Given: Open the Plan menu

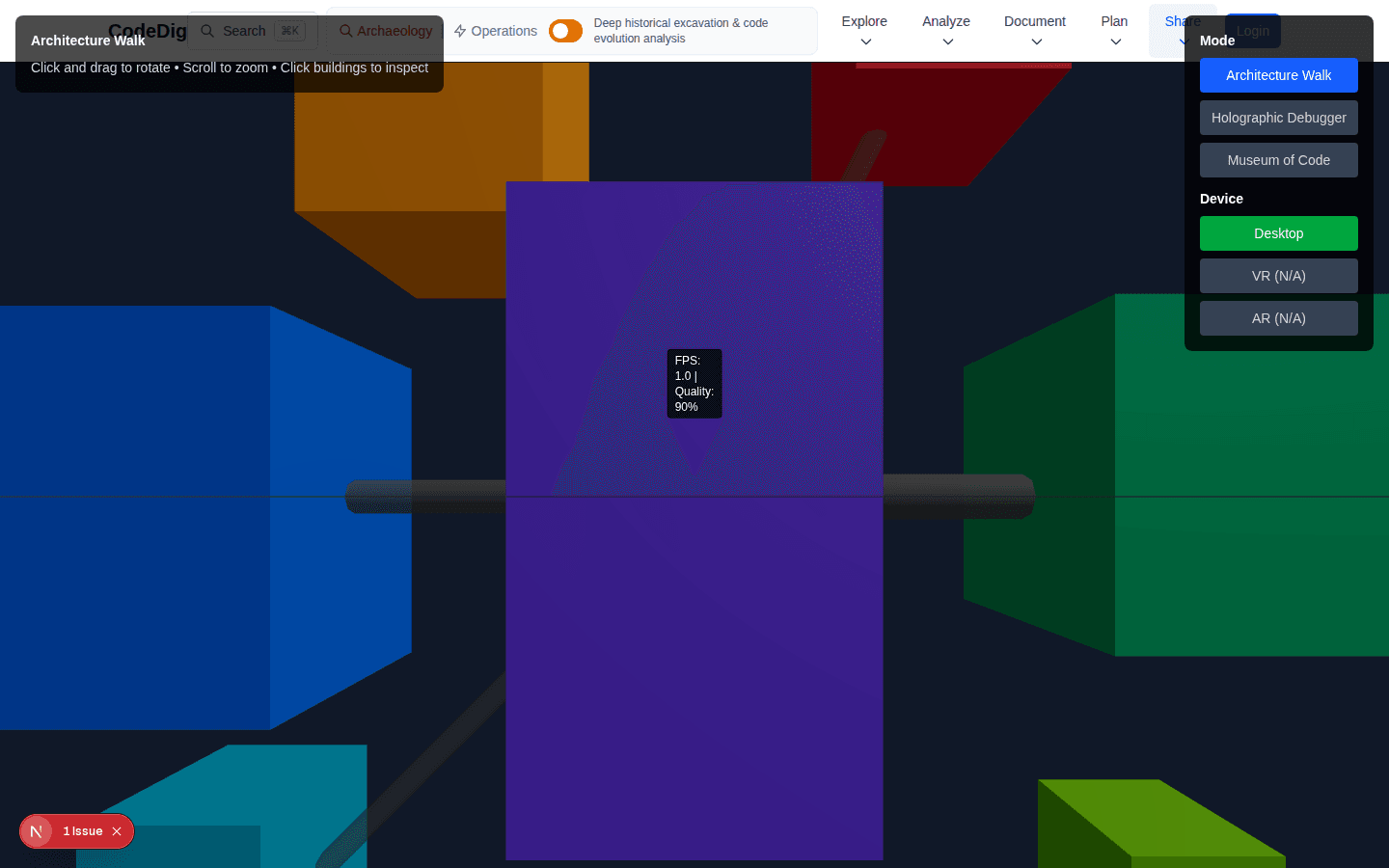Looking at the screenshot, I should (1114, 30).
